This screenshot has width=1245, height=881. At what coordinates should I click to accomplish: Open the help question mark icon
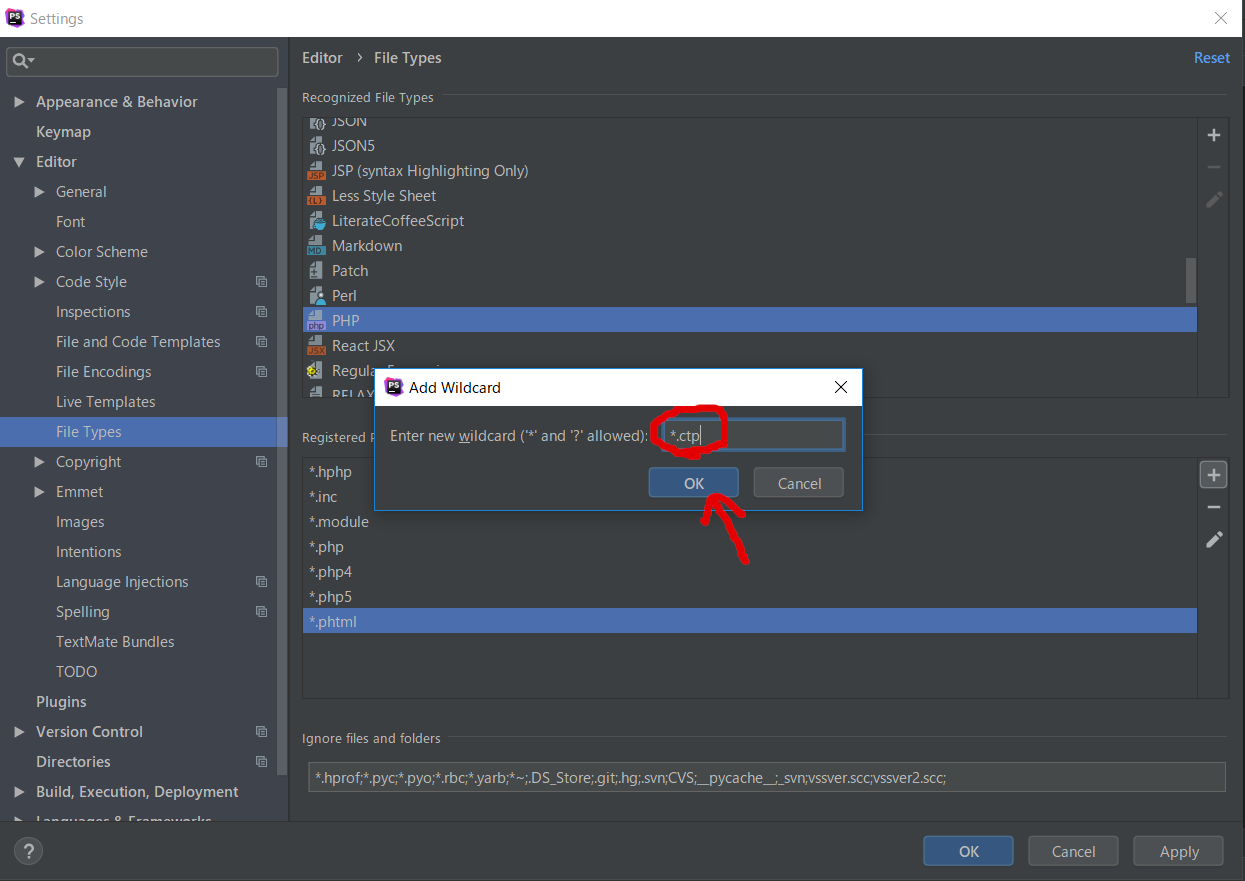[28, 851]
